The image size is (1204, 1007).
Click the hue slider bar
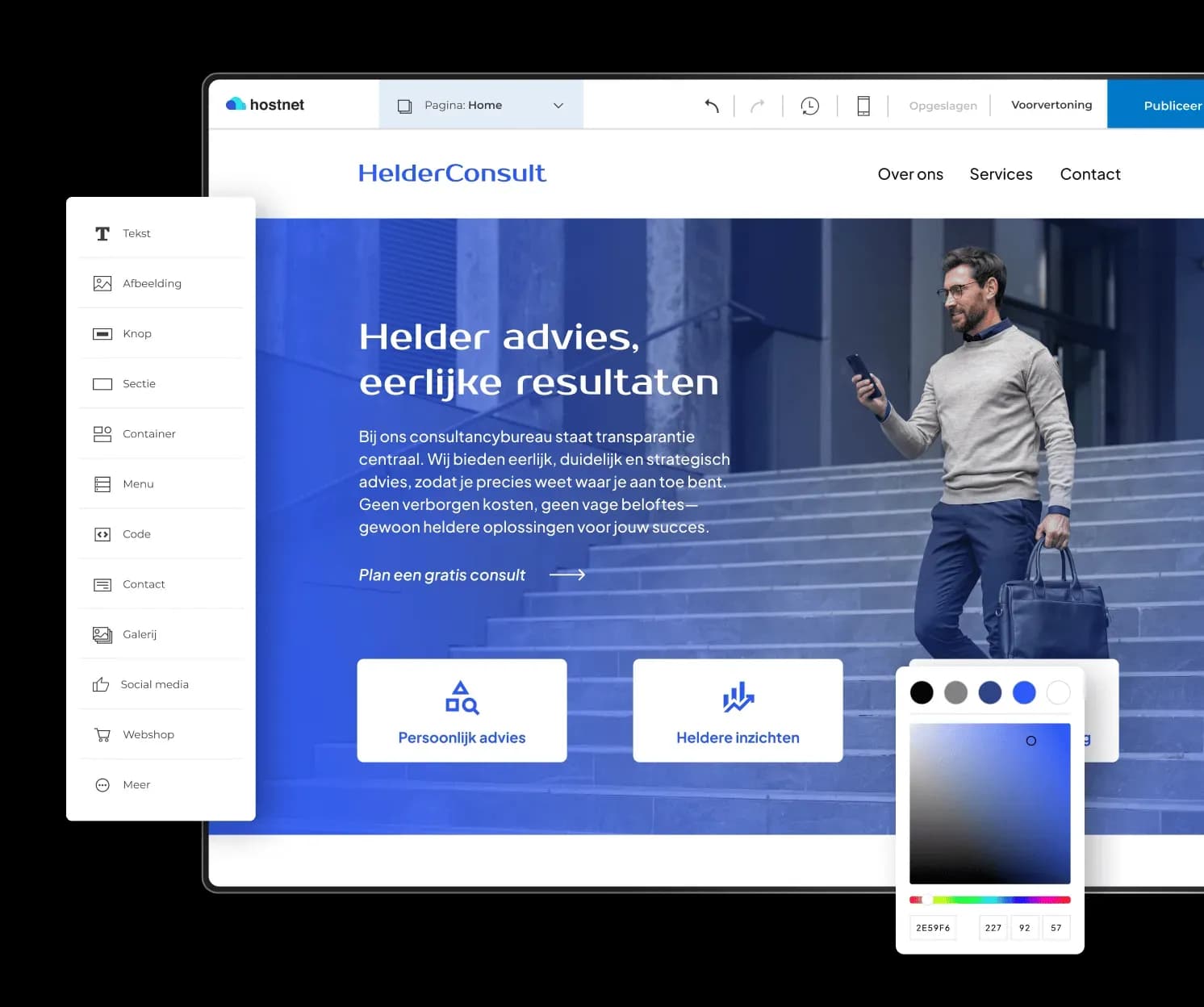click(x=990, y=900)
